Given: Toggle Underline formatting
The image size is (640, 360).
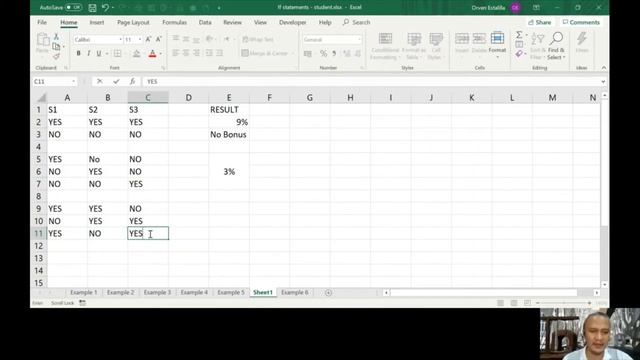Looking at the screenshot, I should click(x=99, y=53).
